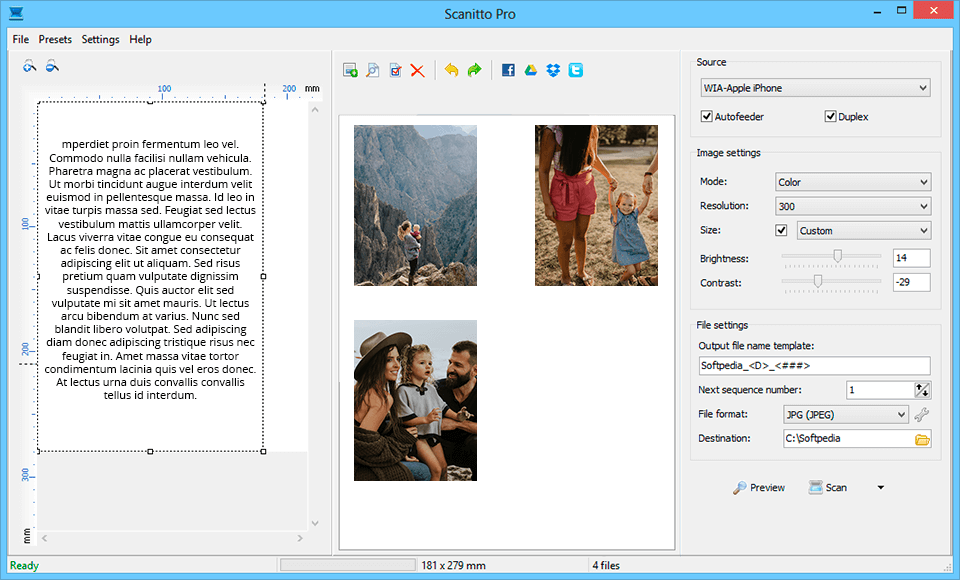
Task: Click the output file name template field
Action: [814, 366]
